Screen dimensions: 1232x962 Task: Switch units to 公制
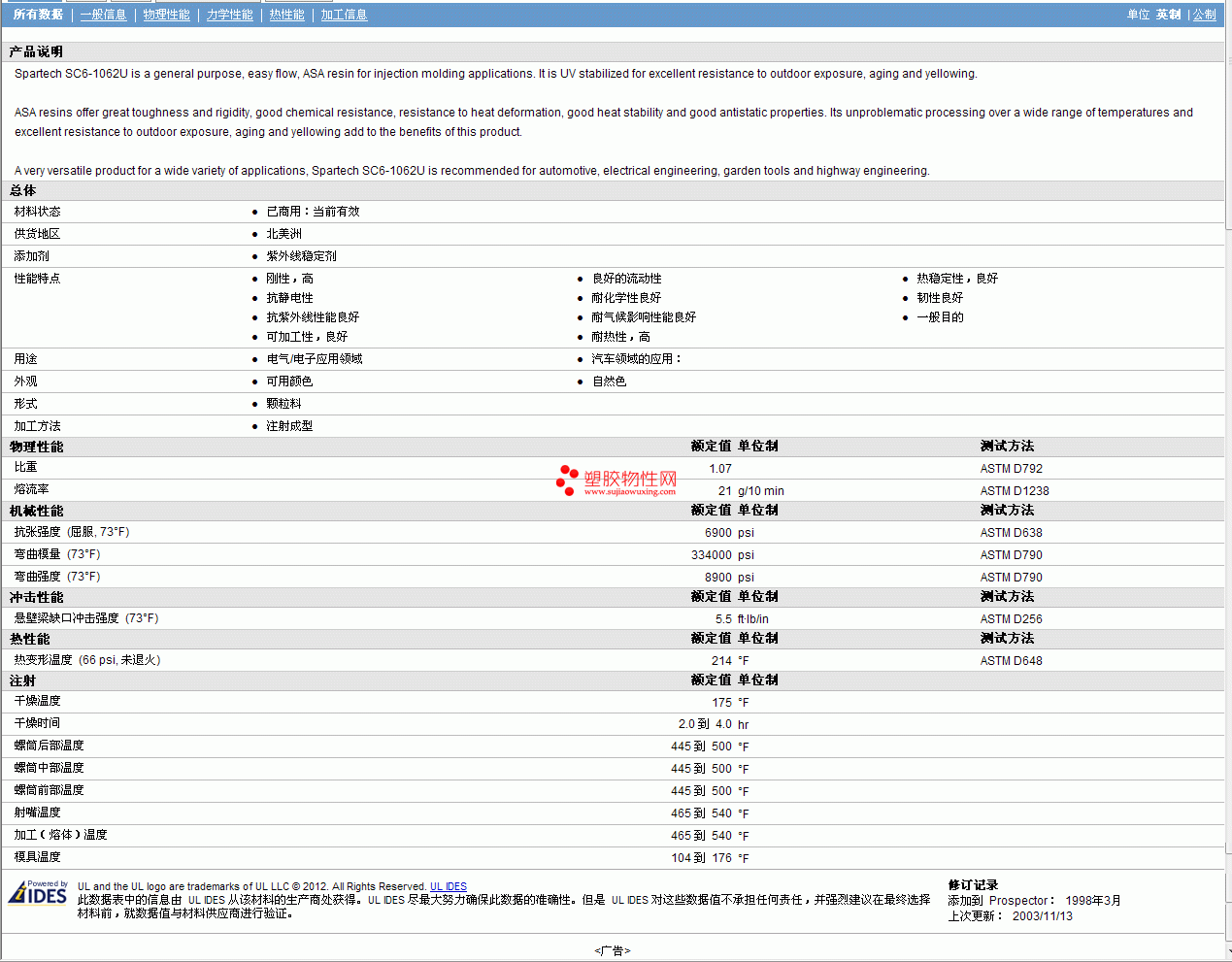[x=1204, y=15]
